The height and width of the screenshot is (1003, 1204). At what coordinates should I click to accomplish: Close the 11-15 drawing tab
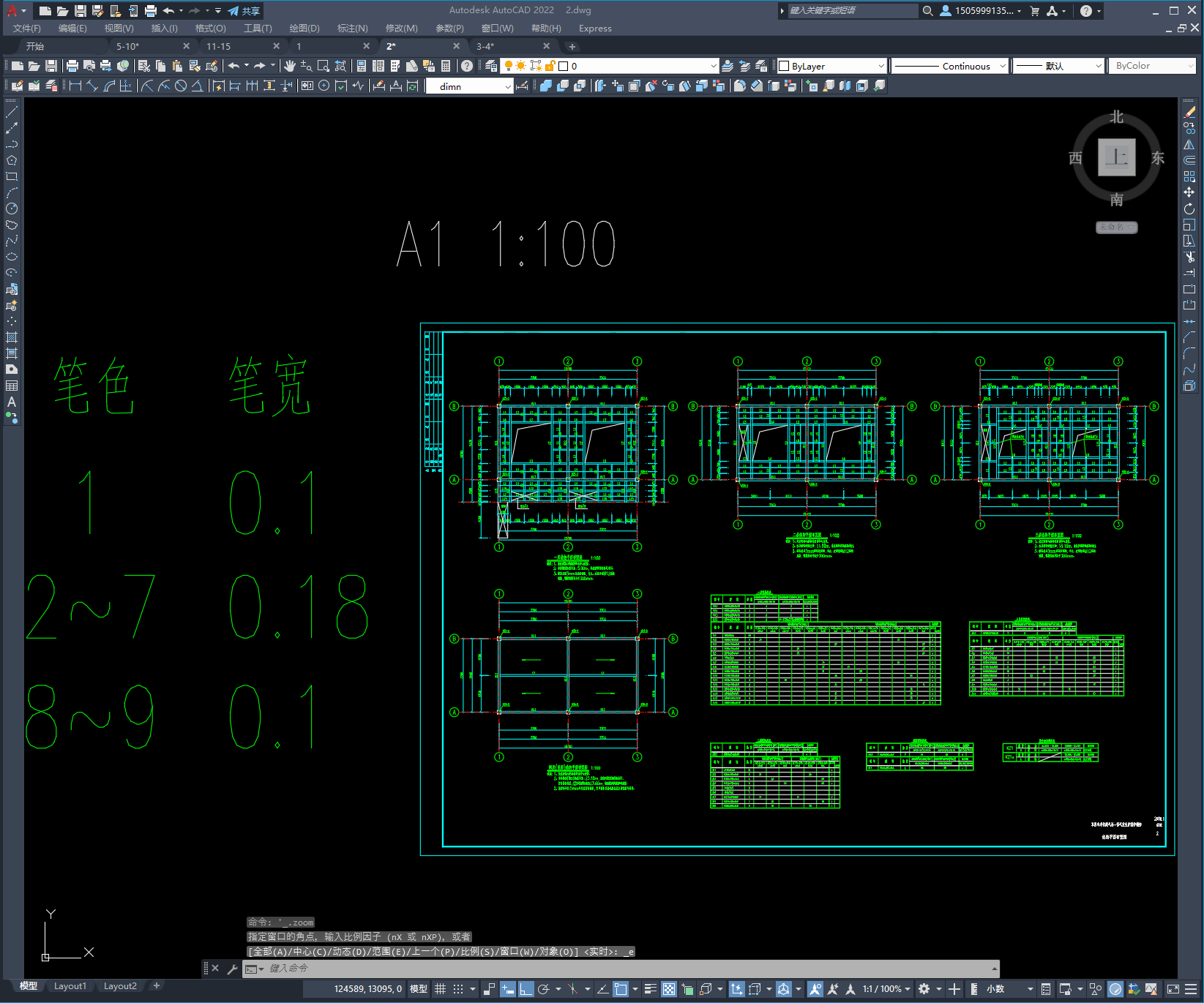coord(276,46)
